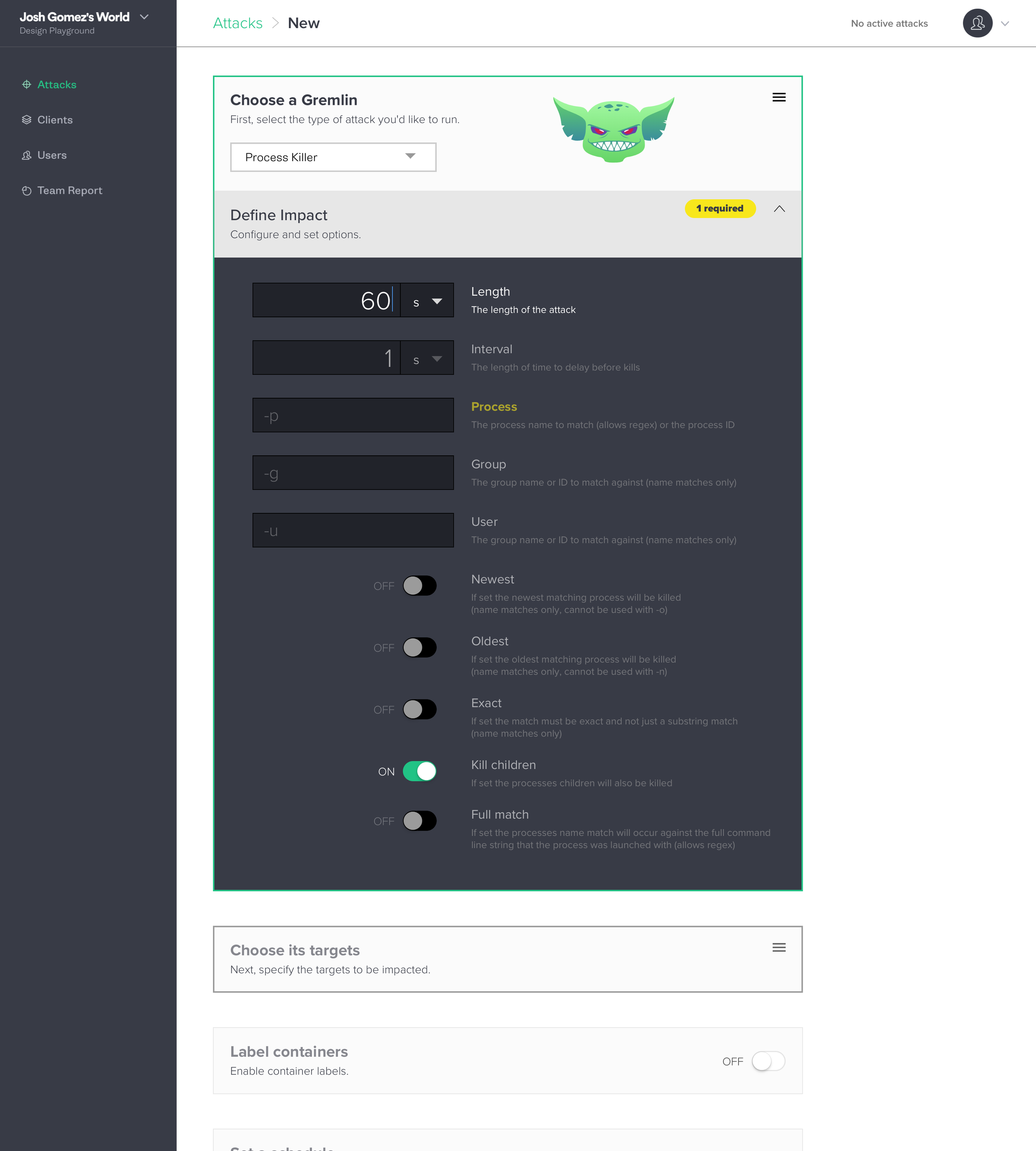The height and width of the screenshot is (1151, 1036).
Task: Click the Process -p input field
Action: (x=353, y=416)
